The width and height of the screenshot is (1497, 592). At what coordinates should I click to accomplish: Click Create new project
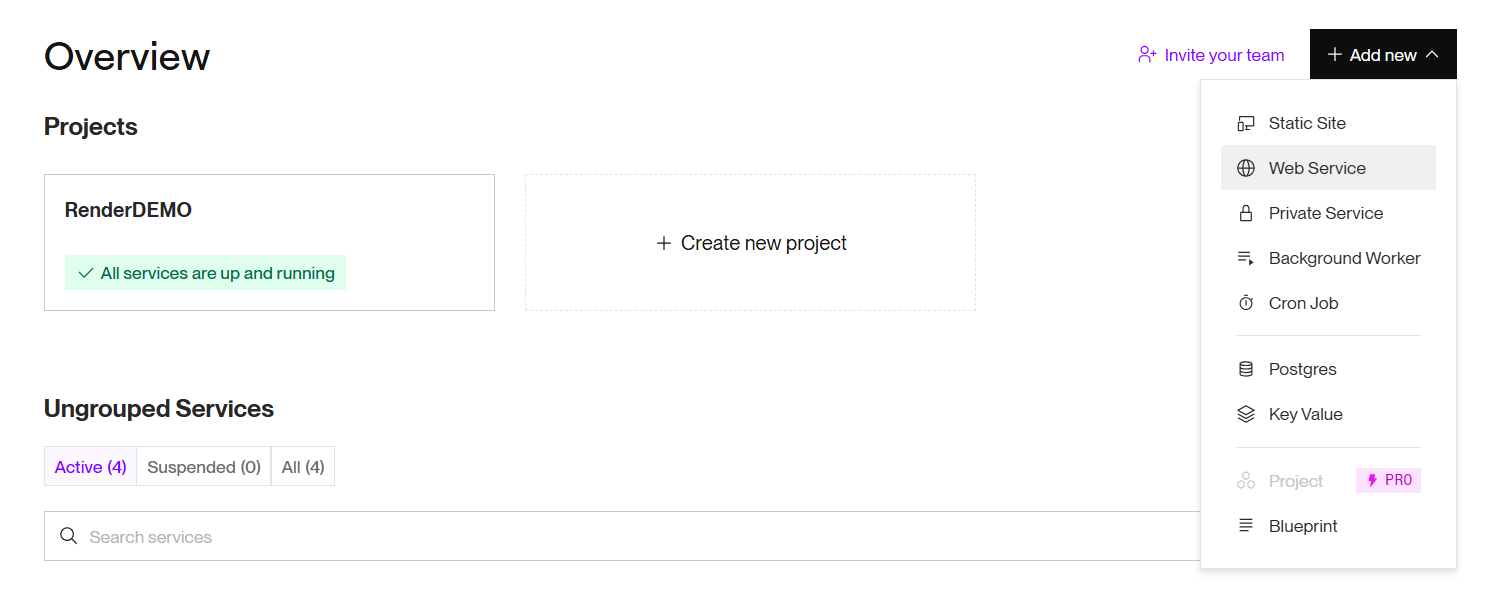coord(750,243)
